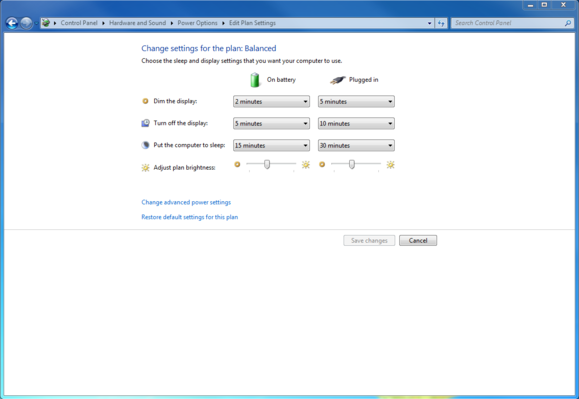This screenshot has width=579, height=399.
Task: Go to Power Options in the breadcrumb
Action: (198, 23)
